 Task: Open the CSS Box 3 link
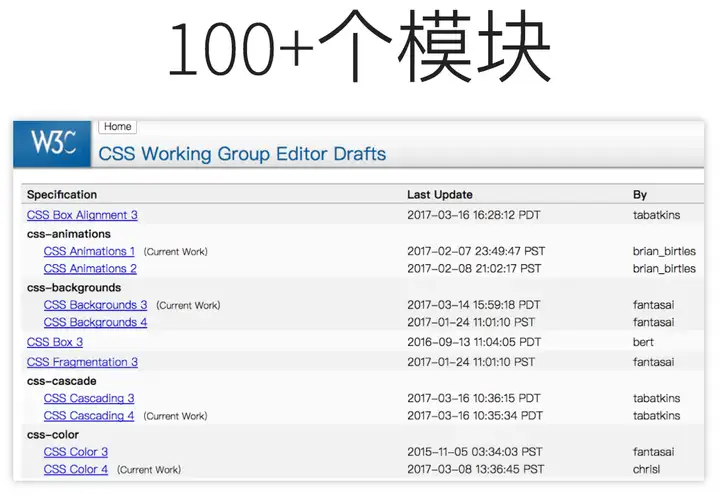[x=55, y=342]
